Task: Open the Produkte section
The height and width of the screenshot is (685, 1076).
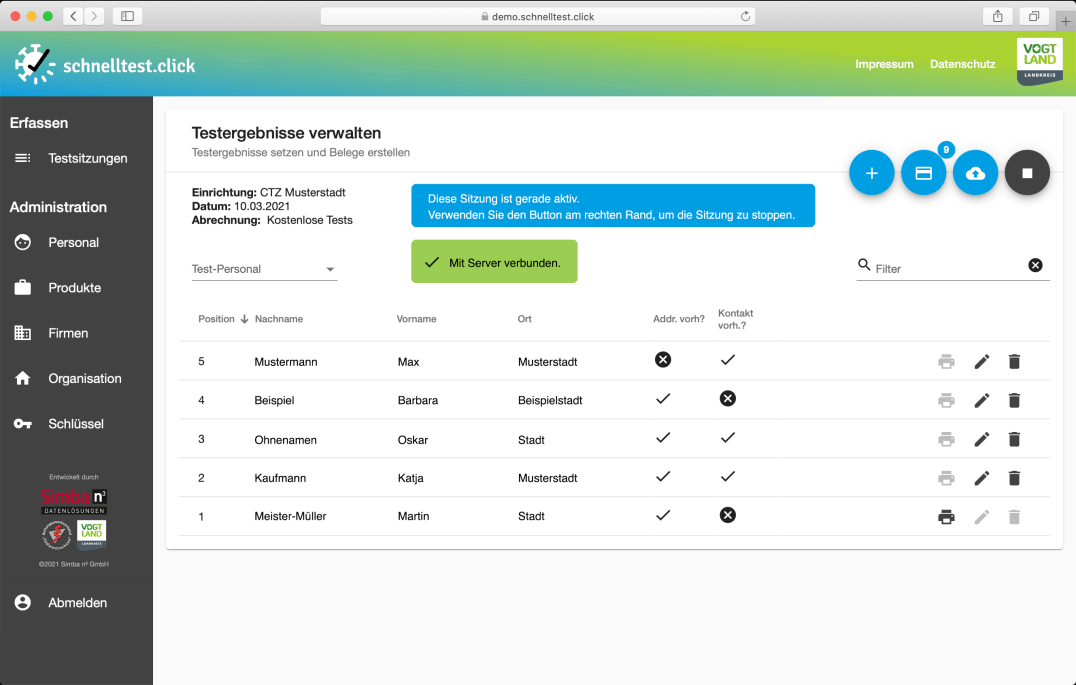Action: (x=74, y=288)
